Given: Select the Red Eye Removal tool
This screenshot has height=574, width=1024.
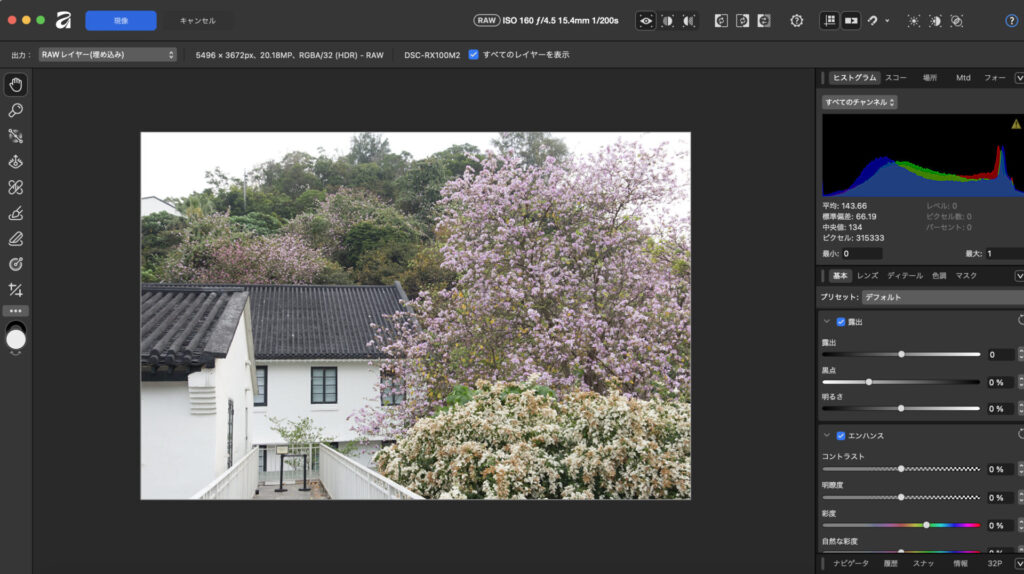Looking at the screenshot, I should 16,162.
